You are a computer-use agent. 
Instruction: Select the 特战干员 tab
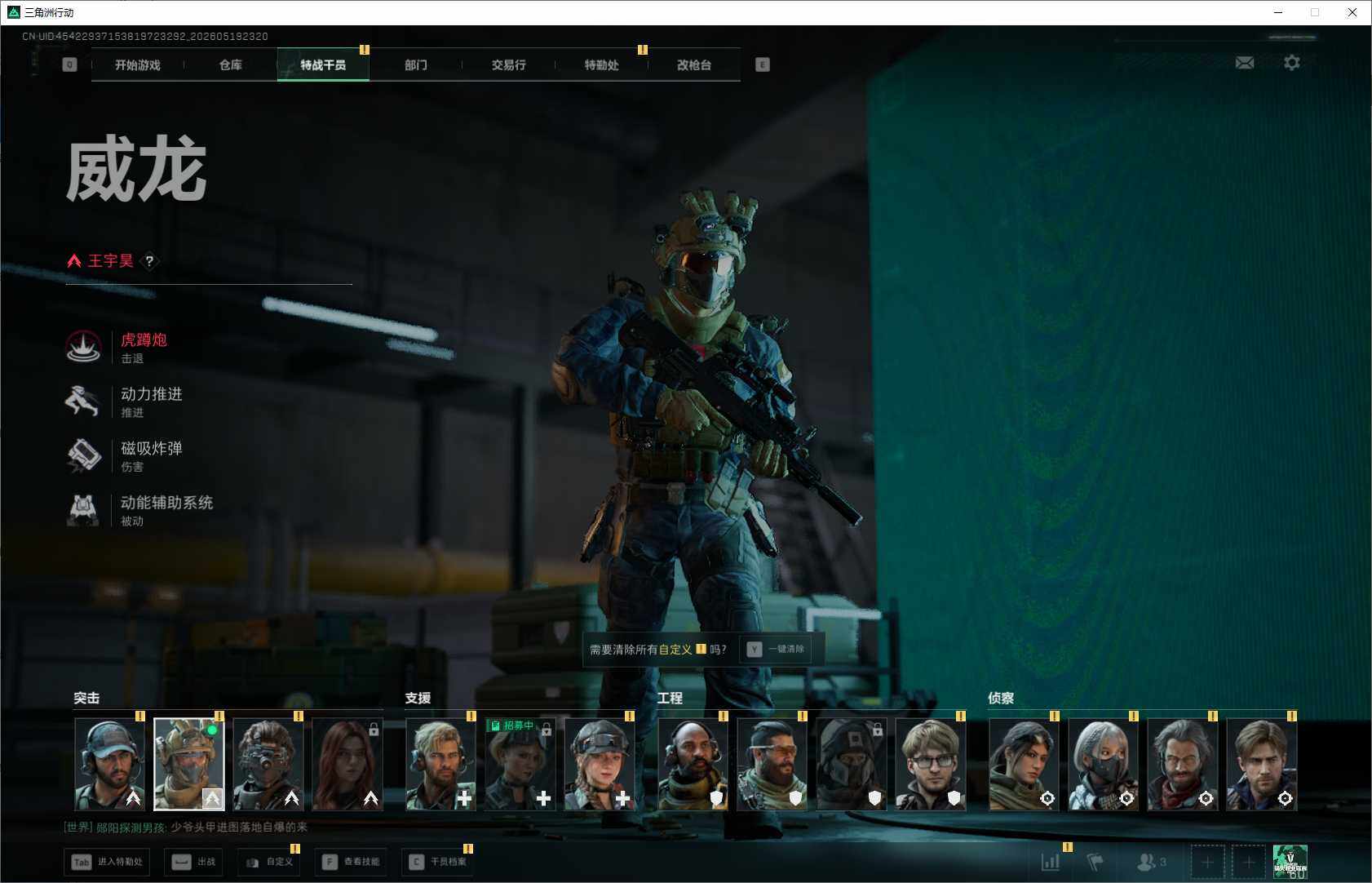pyautogui.click(x=323, y=65)
